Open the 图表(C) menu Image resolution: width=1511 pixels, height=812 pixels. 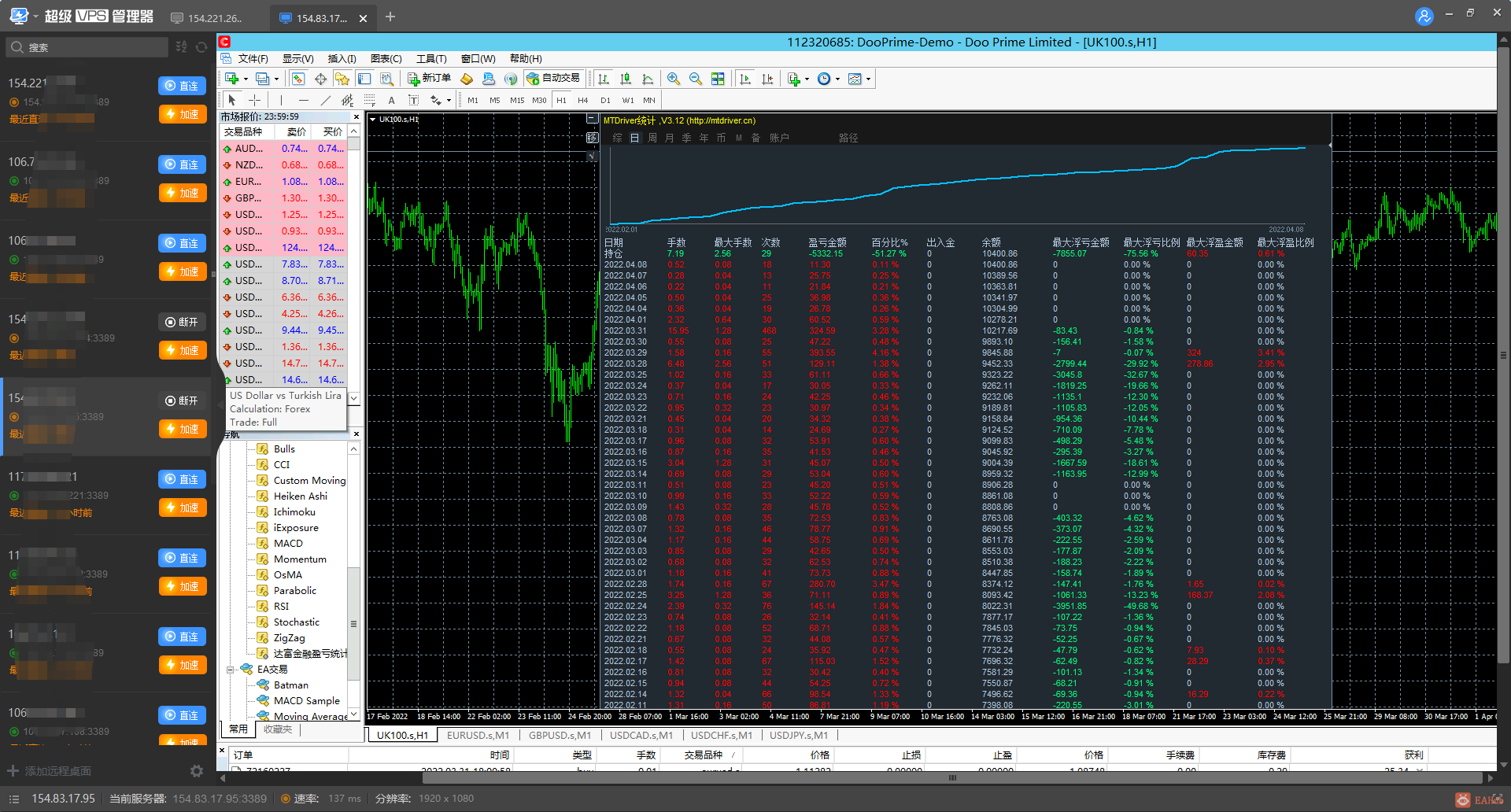[x=386, y=59]
